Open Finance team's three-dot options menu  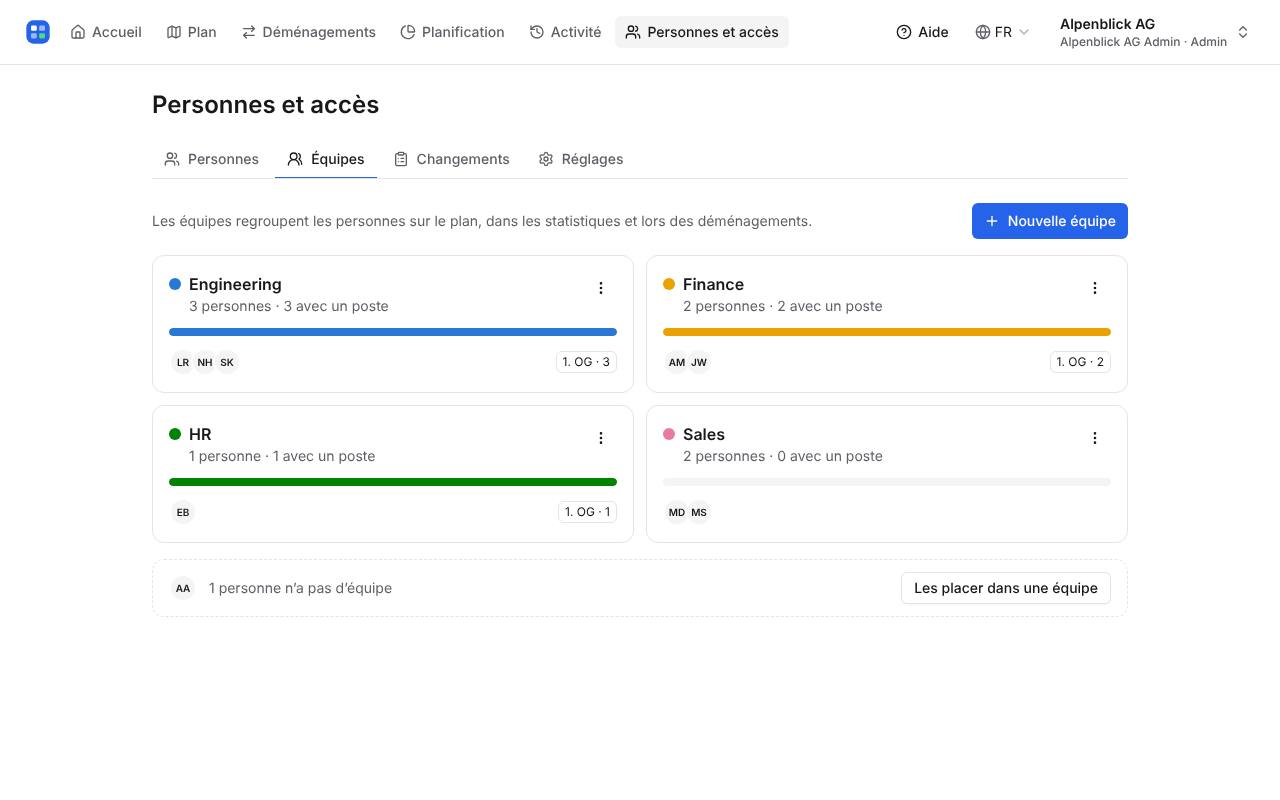[x=1095, y=288]
